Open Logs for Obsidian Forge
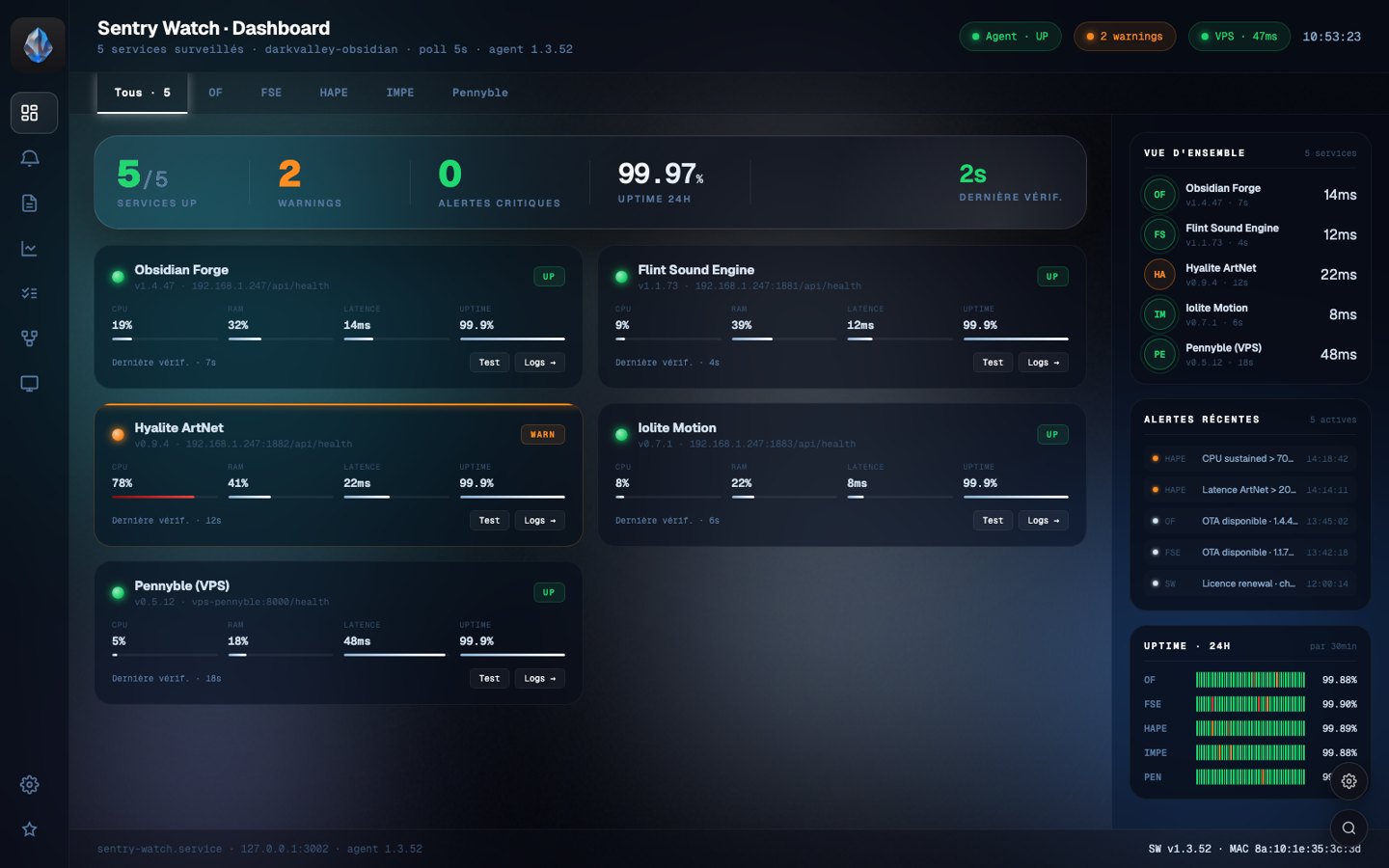Viewport: 1389px width, 868px height. (x=539, y=363)
